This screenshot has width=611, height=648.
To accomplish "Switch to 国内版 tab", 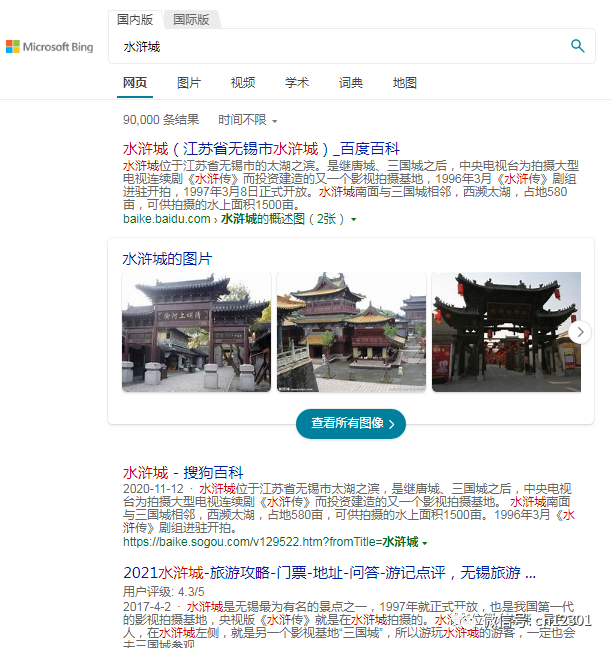I will (x=135, y=19).
